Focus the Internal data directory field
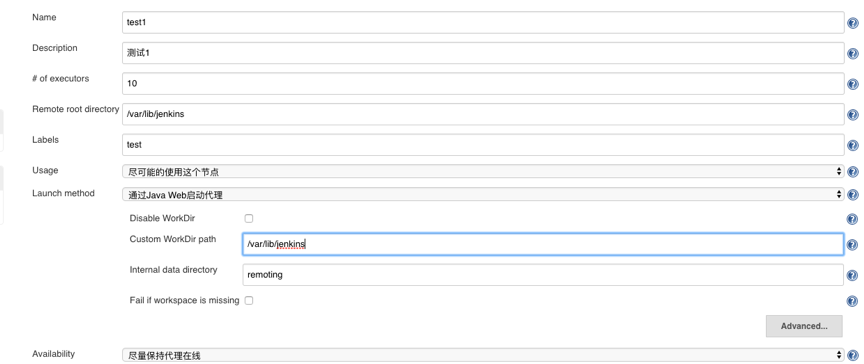The height and width of the screenshot is (364, 864). click(543, 274)
